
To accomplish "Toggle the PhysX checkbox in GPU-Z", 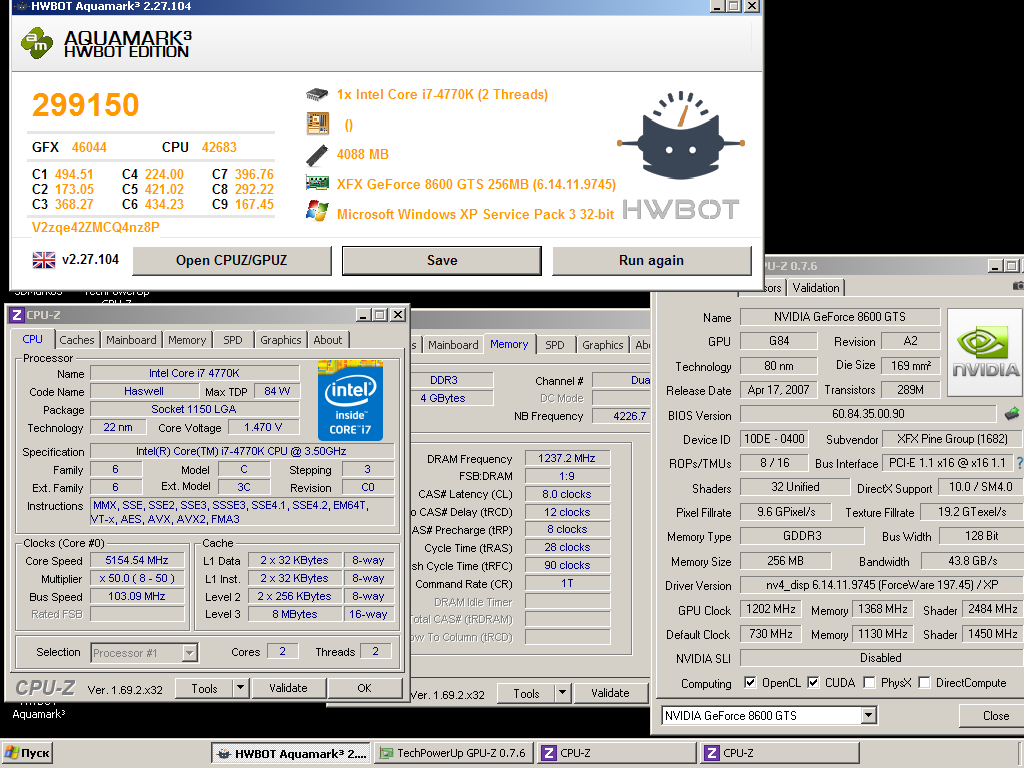I will click(x=869, y=682).
